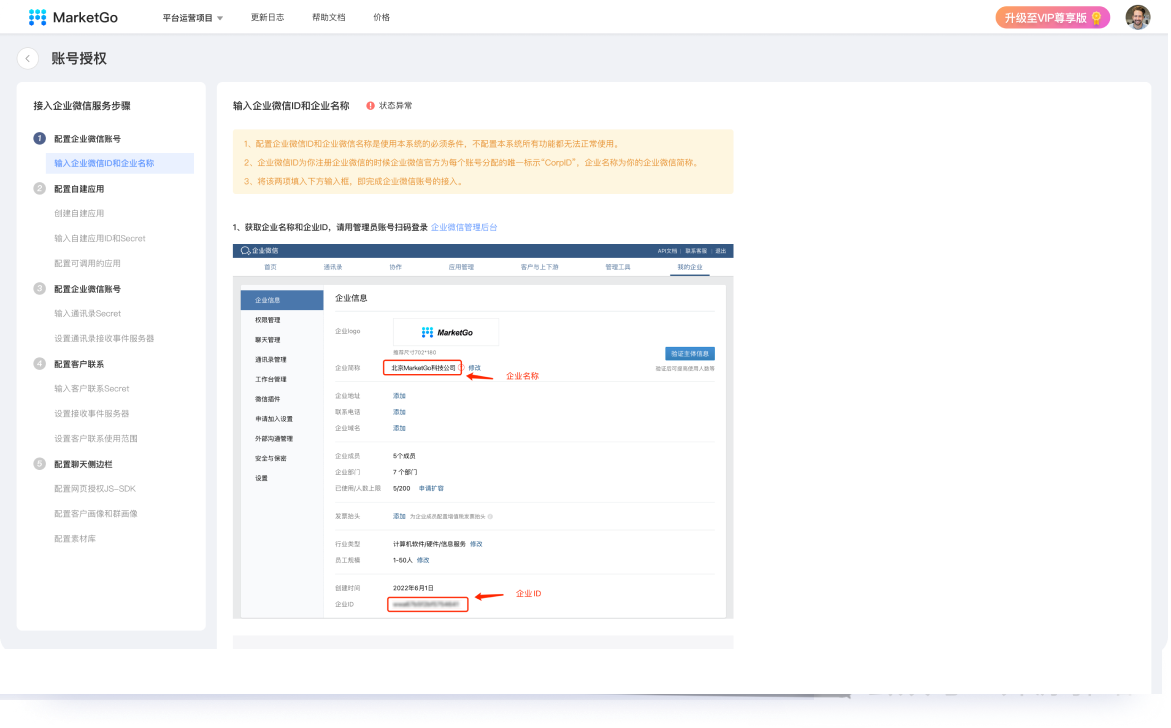Click the MarketGo logo
Screen dimensions: 1171x728
click(x=73, y=17)
